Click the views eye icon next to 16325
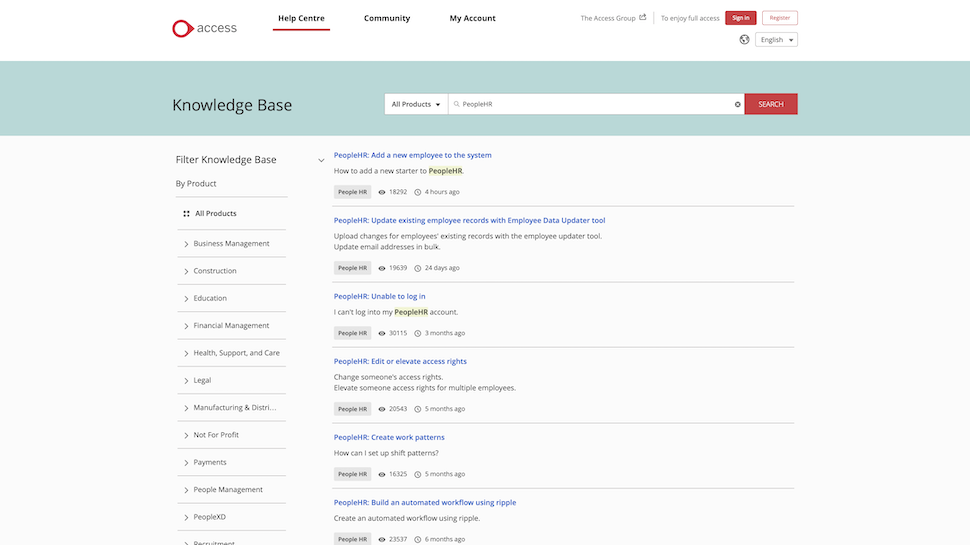 point(382,474)
